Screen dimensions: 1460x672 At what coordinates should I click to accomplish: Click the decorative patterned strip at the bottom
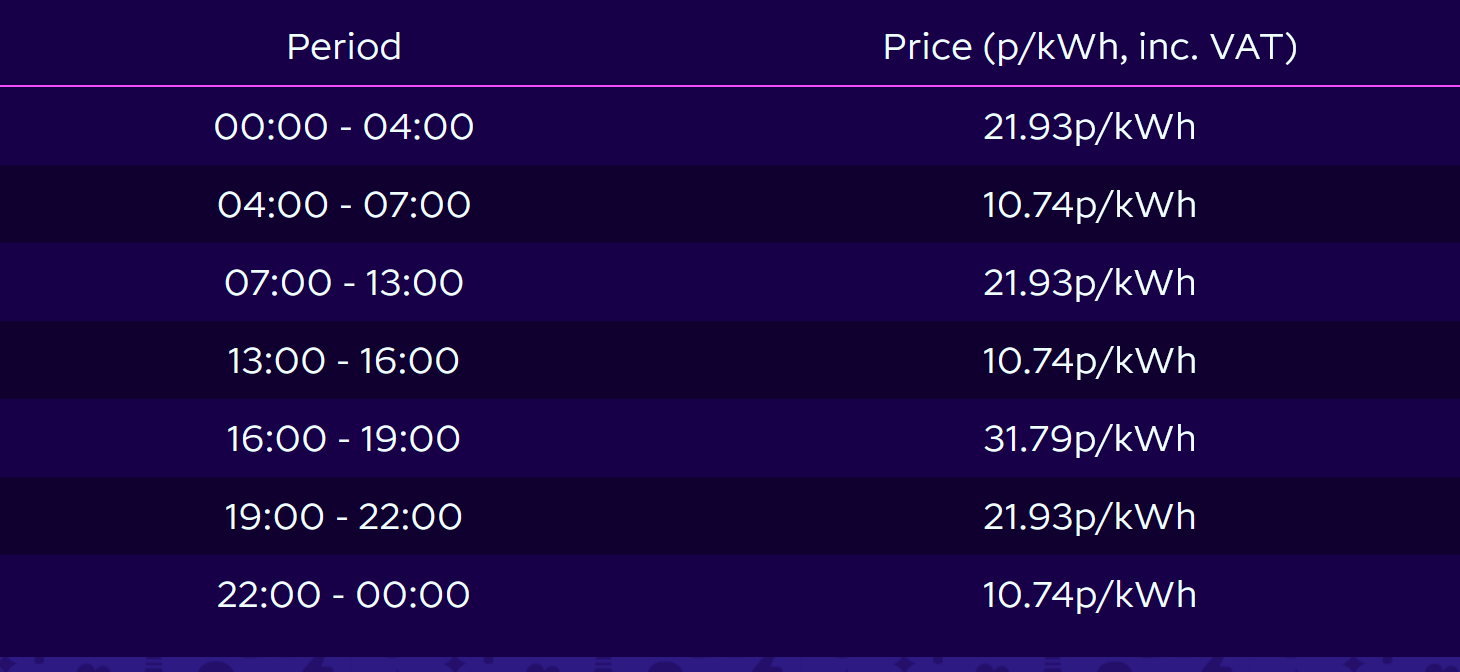point(730,664)
